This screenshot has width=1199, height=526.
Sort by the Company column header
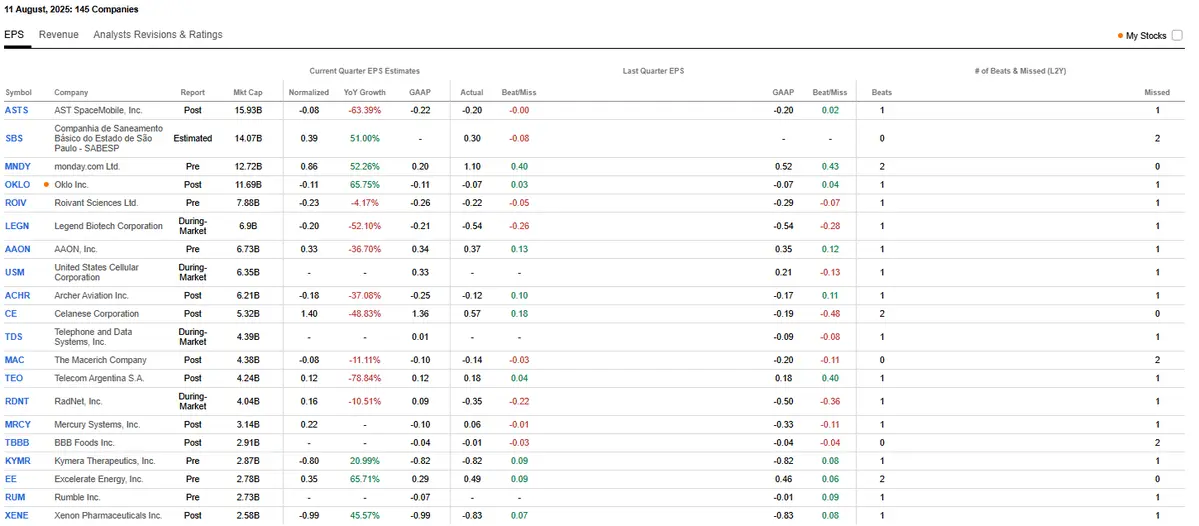tap(71, 93)
